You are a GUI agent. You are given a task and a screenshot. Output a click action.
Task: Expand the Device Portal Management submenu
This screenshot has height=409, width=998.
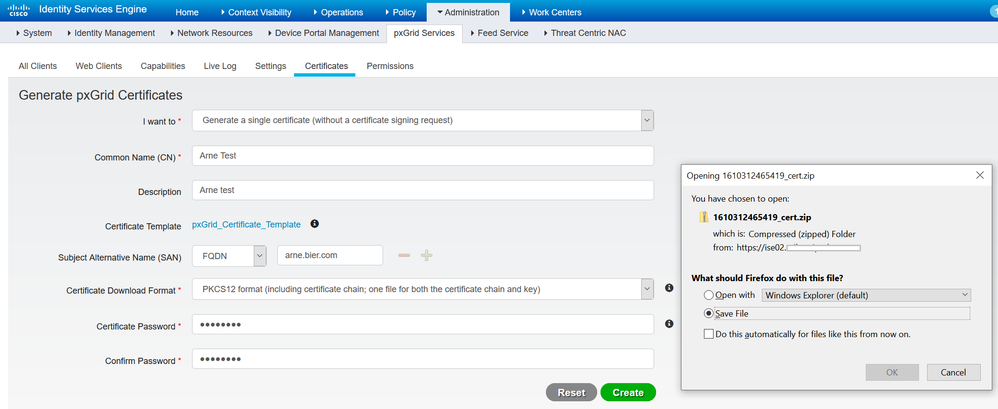pos(323,33)
